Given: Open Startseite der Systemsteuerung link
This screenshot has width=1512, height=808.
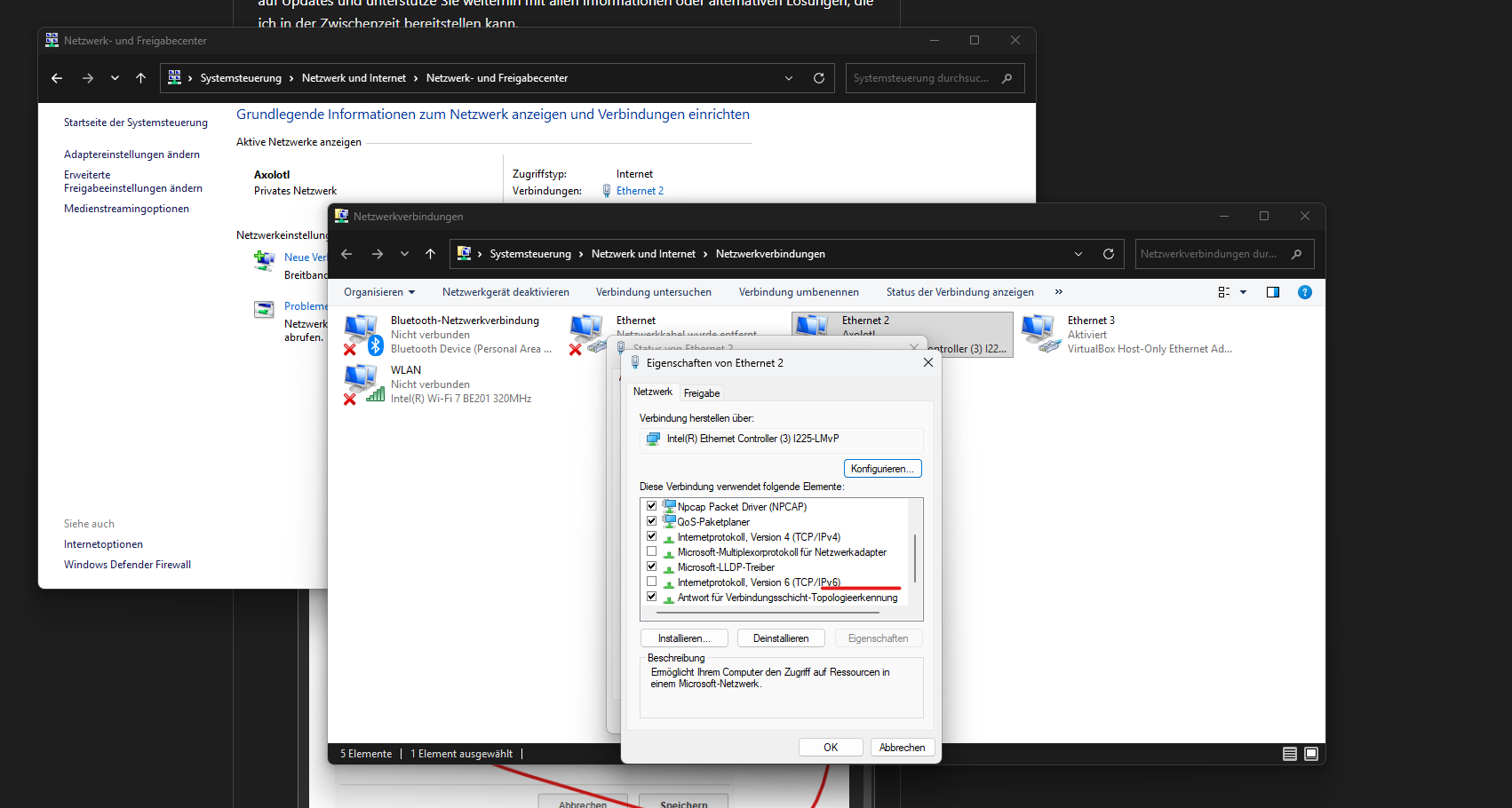Looking at the screenshot, I should click(x=136, y=123).
